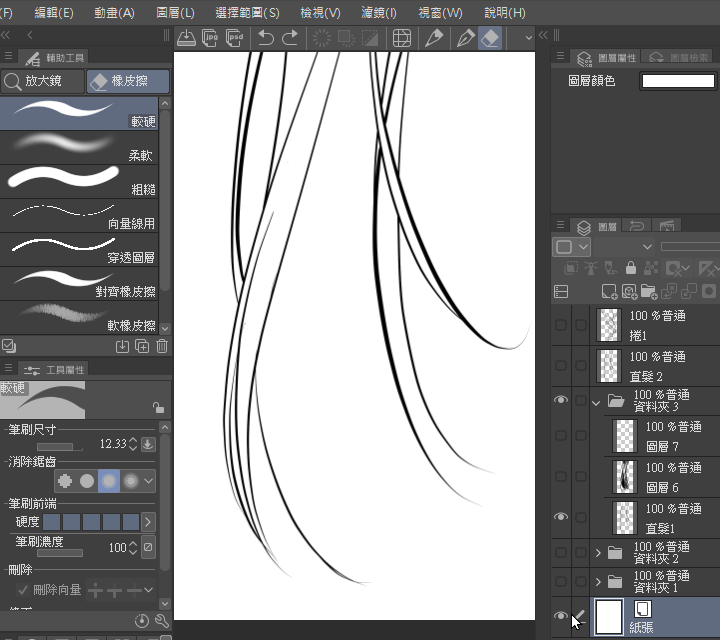720x640 pixels.
Task: Select the 放大鏡 tool button
Action: [43, 81]
